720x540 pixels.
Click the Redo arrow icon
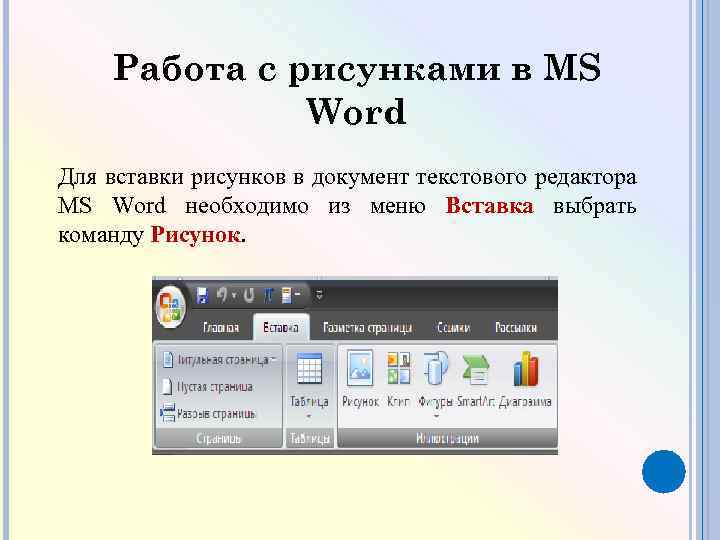pyautogui.click(x=249, y=295)
